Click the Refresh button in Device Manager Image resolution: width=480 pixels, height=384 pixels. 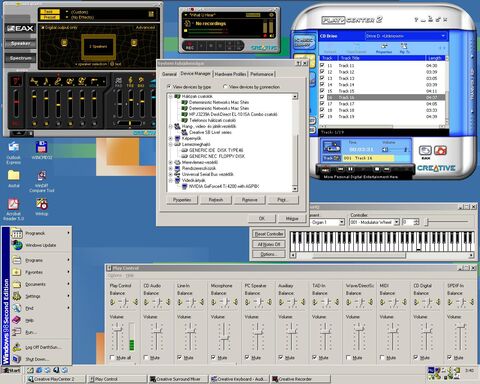(216, 200)
